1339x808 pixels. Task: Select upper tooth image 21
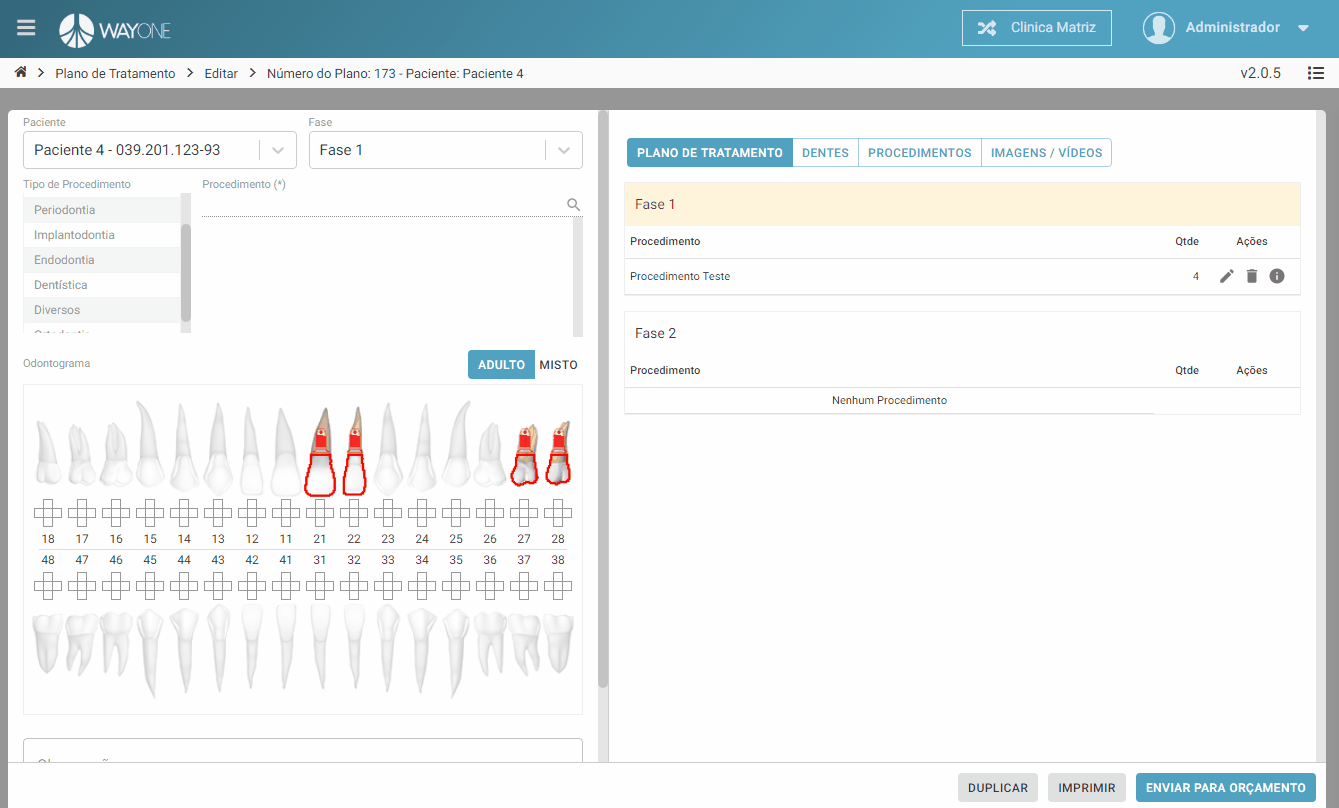[320, 451]
